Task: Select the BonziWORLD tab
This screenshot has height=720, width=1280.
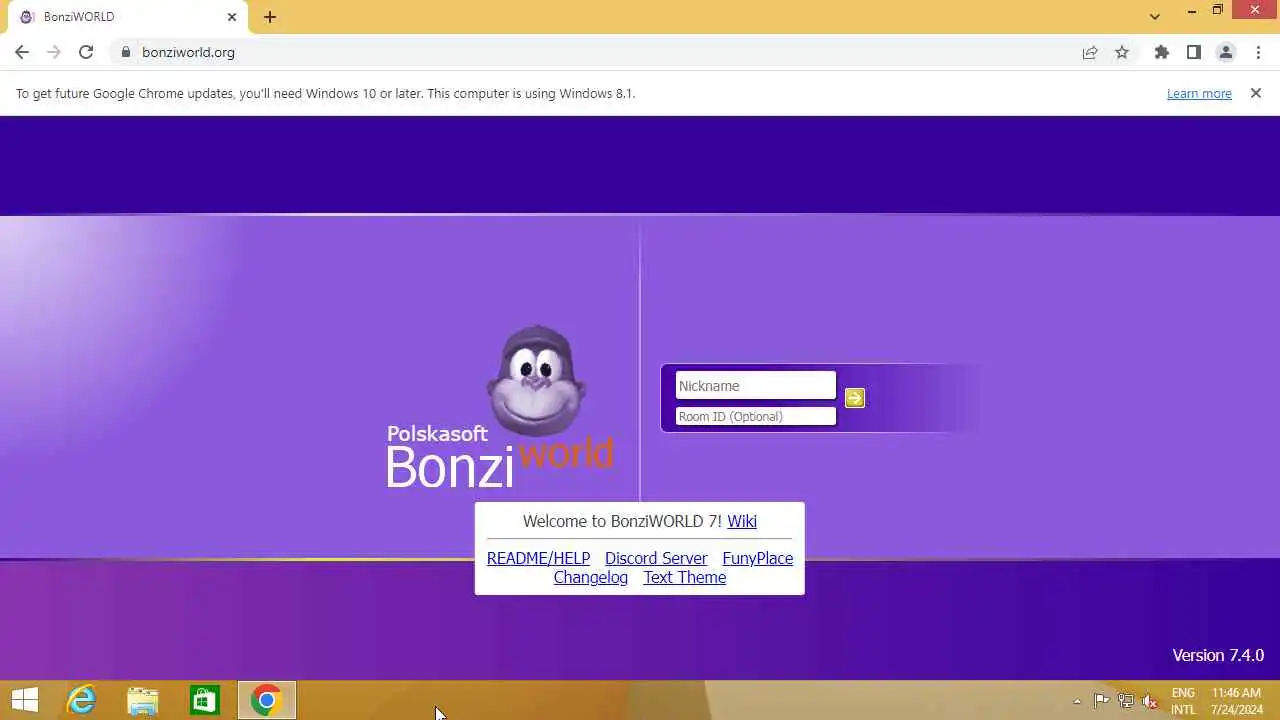Action: tap(128, 17)
